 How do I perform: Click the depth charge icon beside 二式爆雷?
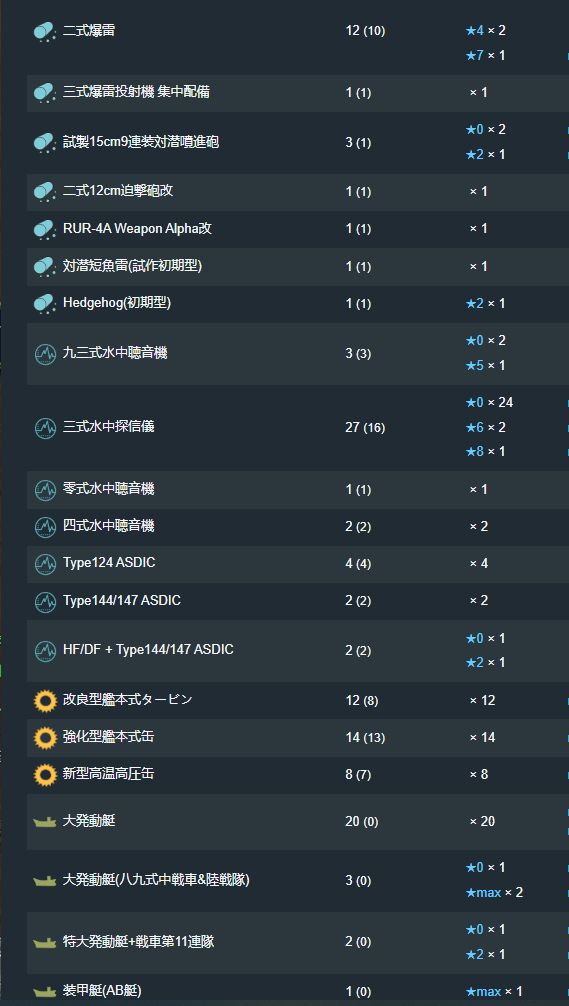point(45,31)
